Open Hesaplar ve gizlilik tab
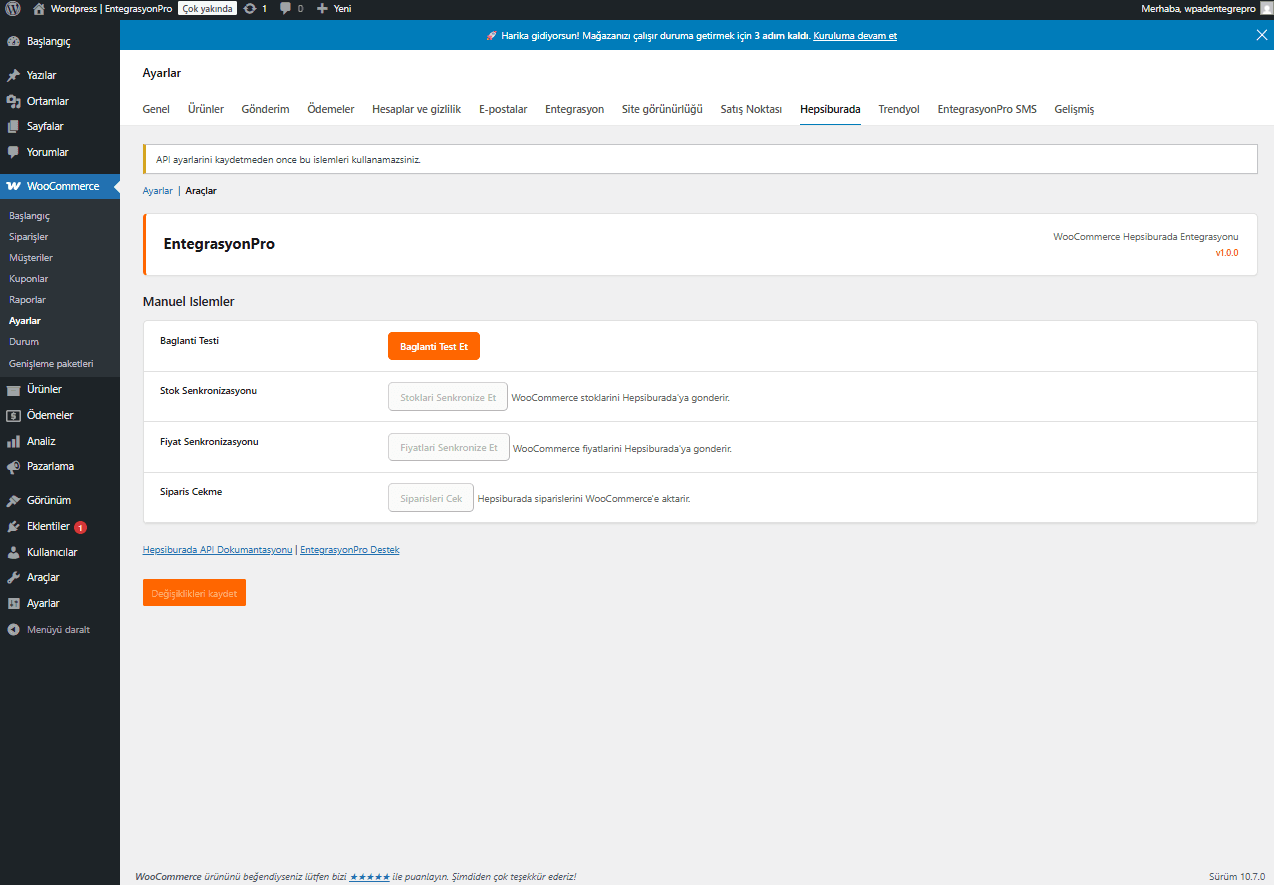This screenshot has height=885, width=1274. pos(416,109)
